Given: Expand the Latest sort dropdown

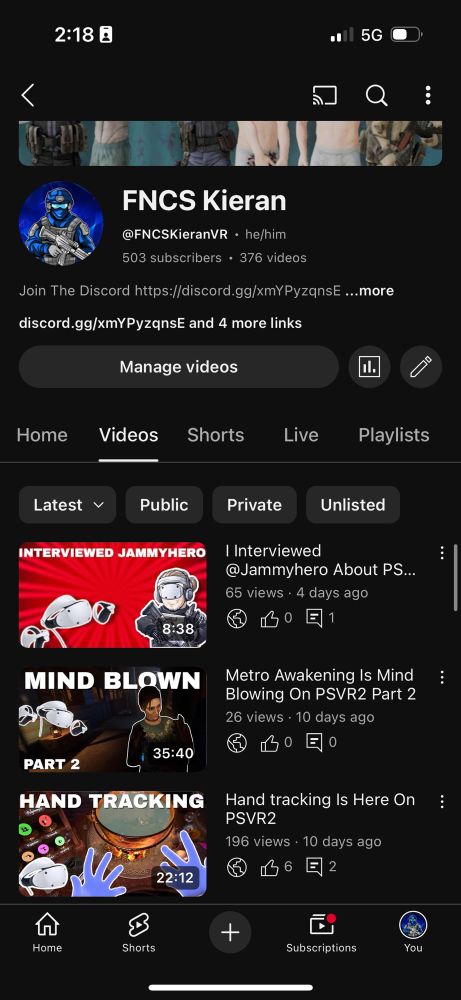Looking at the screenshot, I should point(68,504).
